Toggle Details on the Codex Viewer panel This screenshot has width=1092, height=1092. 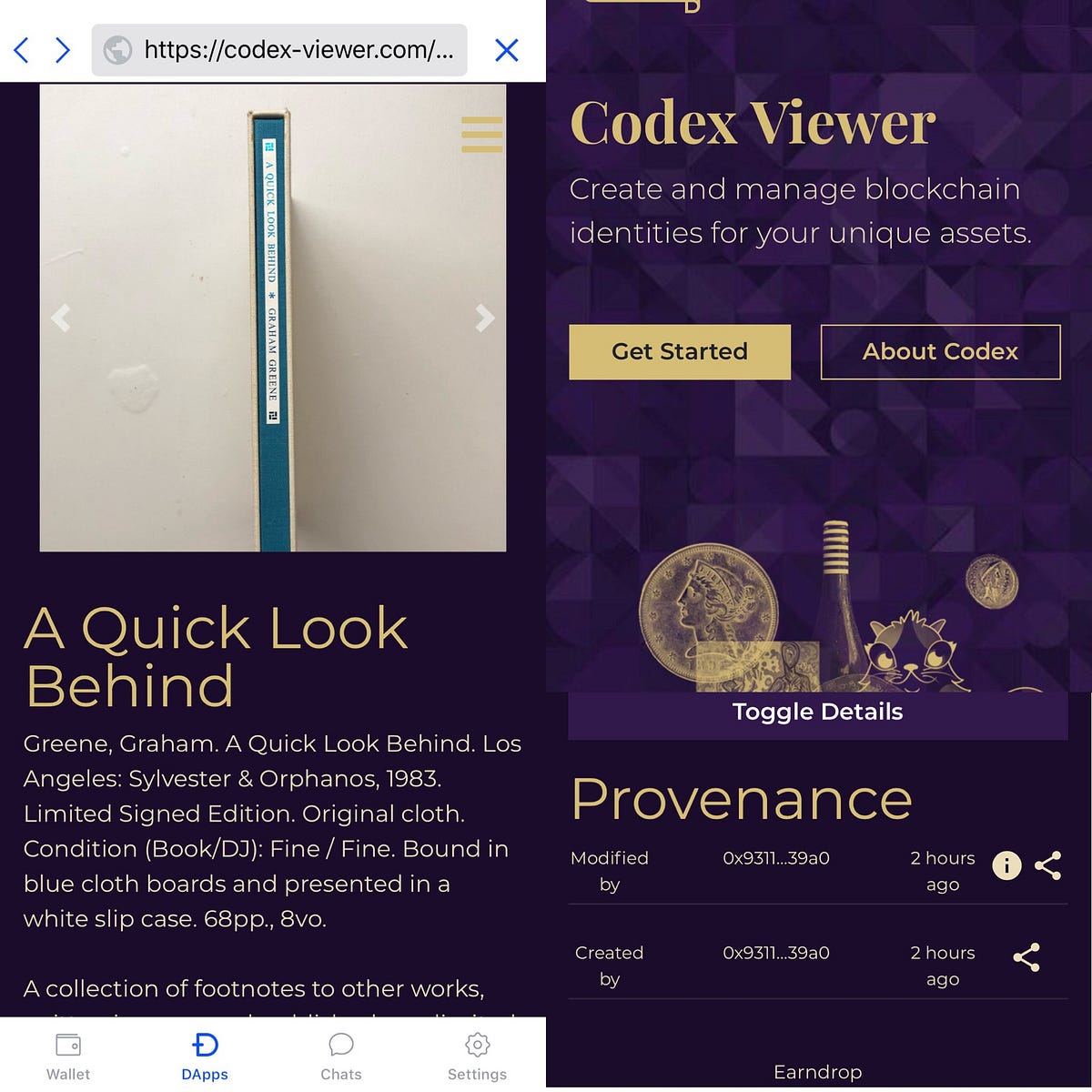[x=817, y=712]
